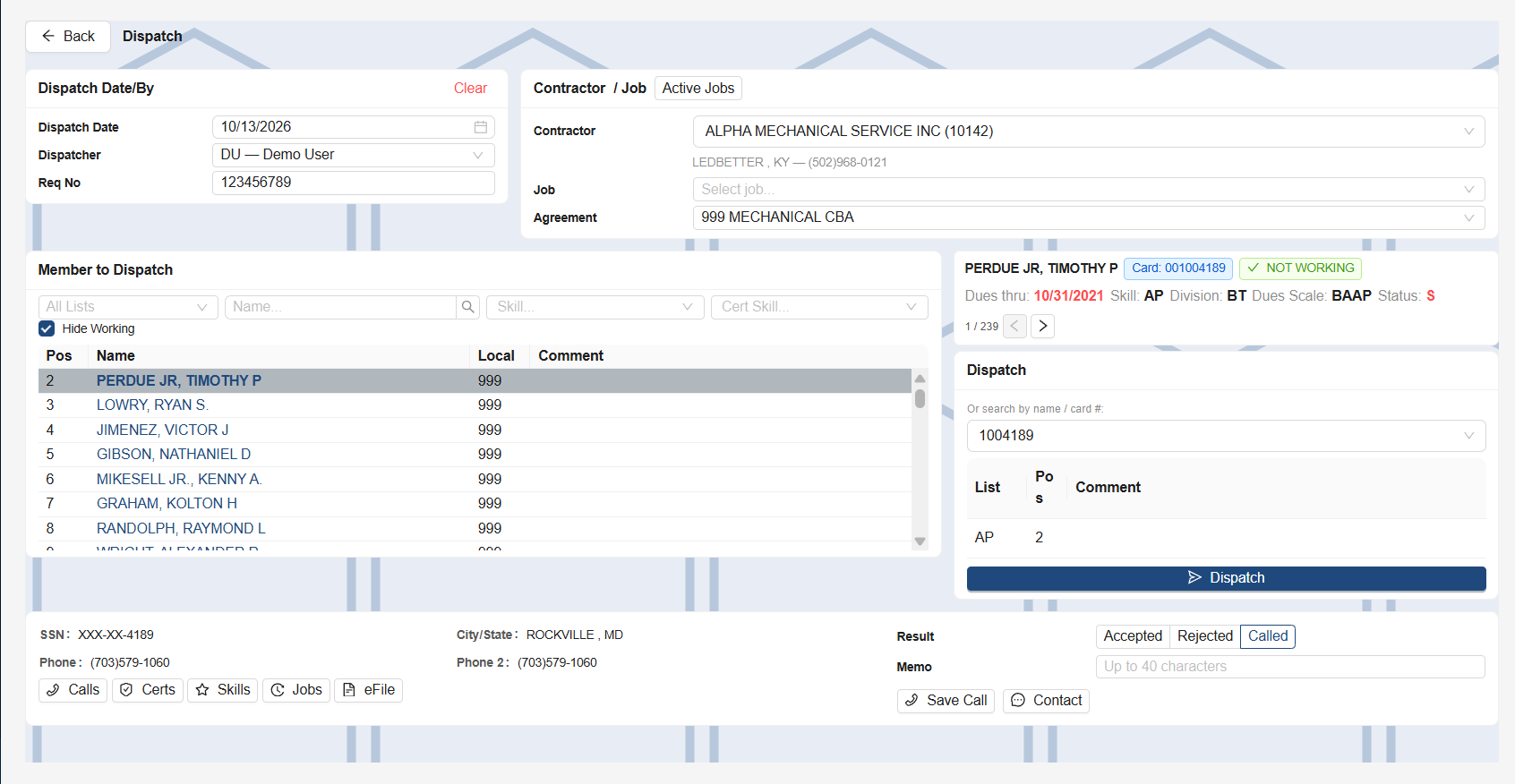Expand the Dispatcher dropdown
This screenshot has width=1515, height=784.
tap(353, 155)
